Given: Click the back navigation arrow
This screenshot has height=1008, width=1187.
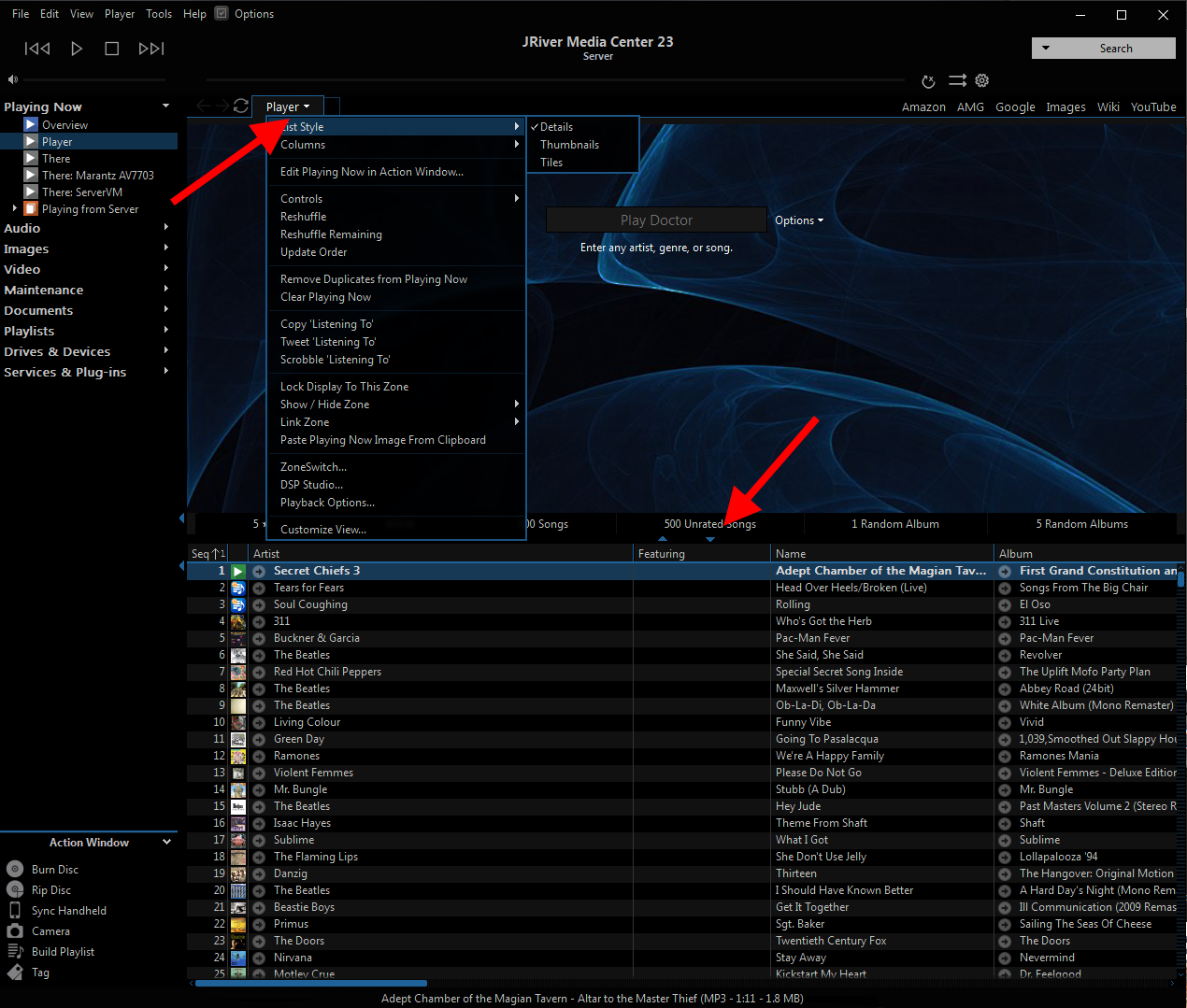Looking at the screenshot, I should click(205, 106).
